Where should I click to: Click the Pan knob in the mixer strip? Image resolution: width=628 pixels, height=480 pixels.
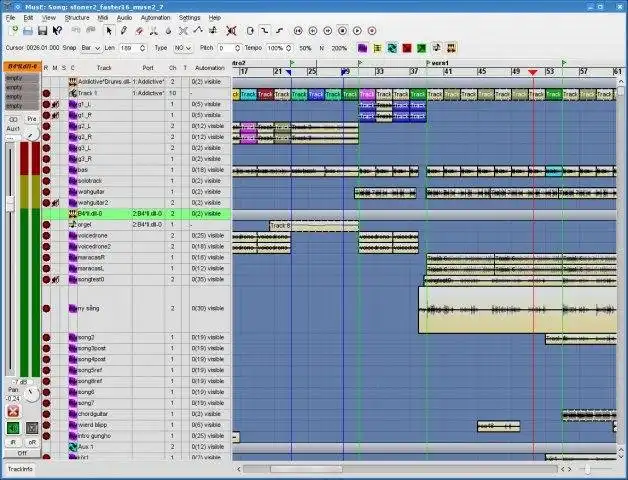pyautogui.click(x=31, y=395)
